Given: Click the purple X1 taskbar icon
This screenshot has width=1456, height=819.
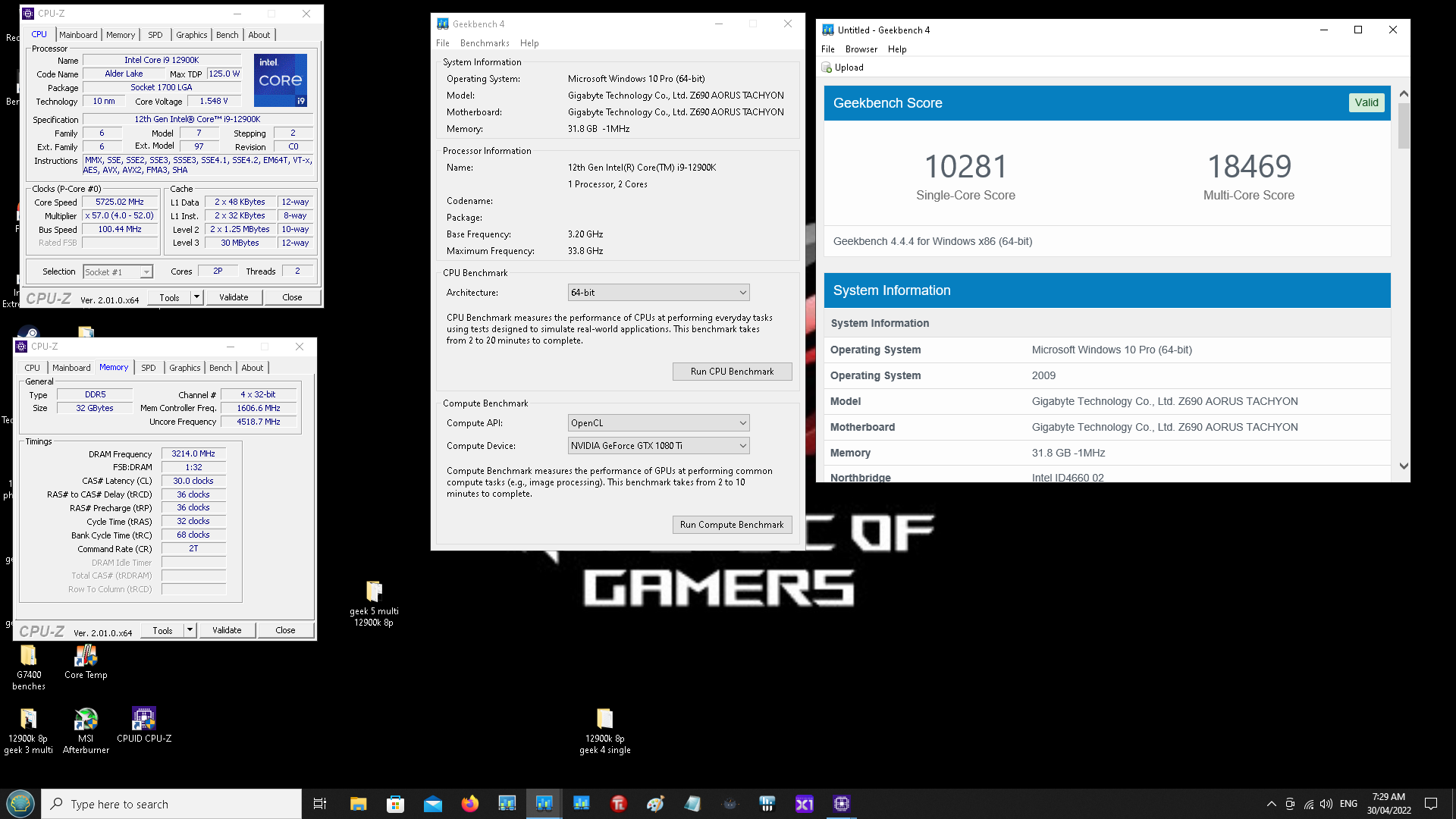Looking at the screenshot, I should [804, 804].
